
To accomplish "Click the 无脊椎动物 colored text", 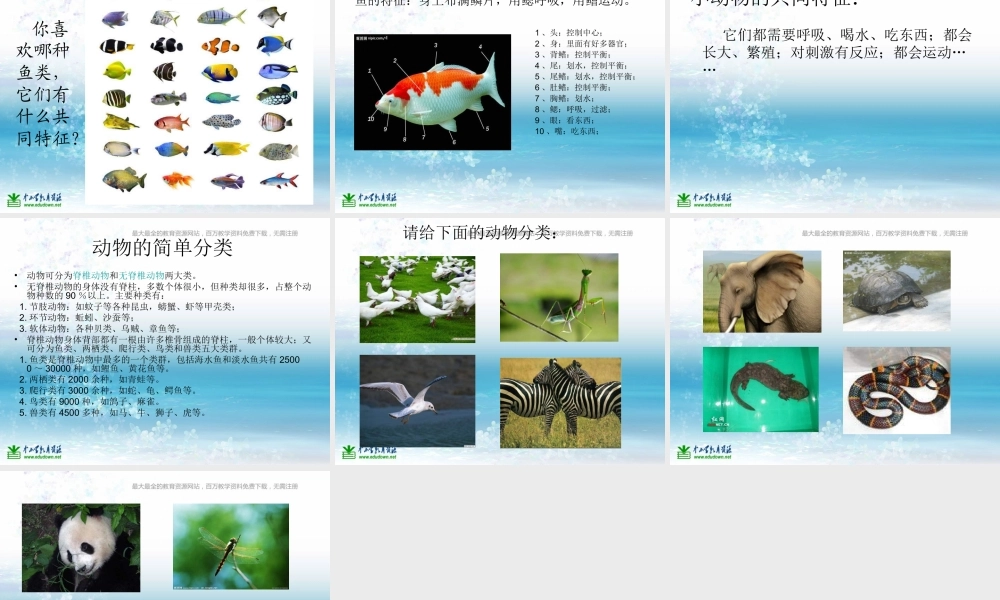I will [140, 273].
